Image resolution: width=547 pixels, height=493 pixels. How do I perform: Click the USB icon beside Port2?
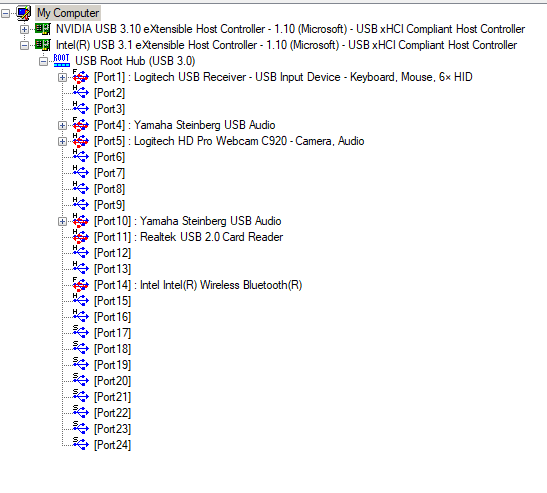[81, 92]
